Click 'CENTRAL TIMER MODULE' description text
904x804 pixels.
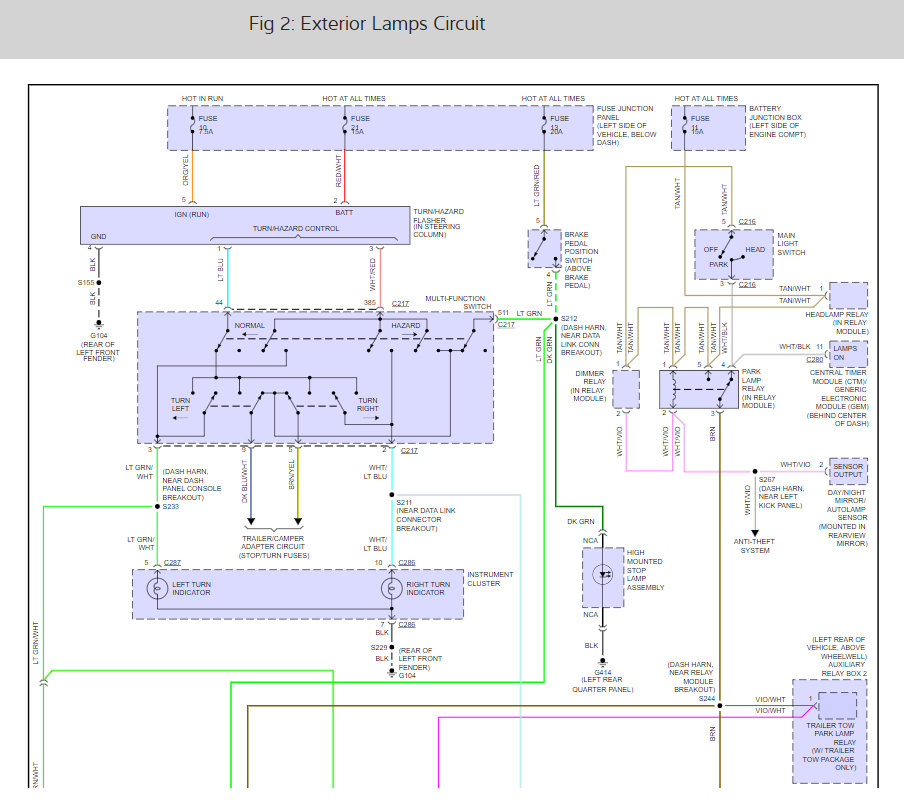(839, 398)
